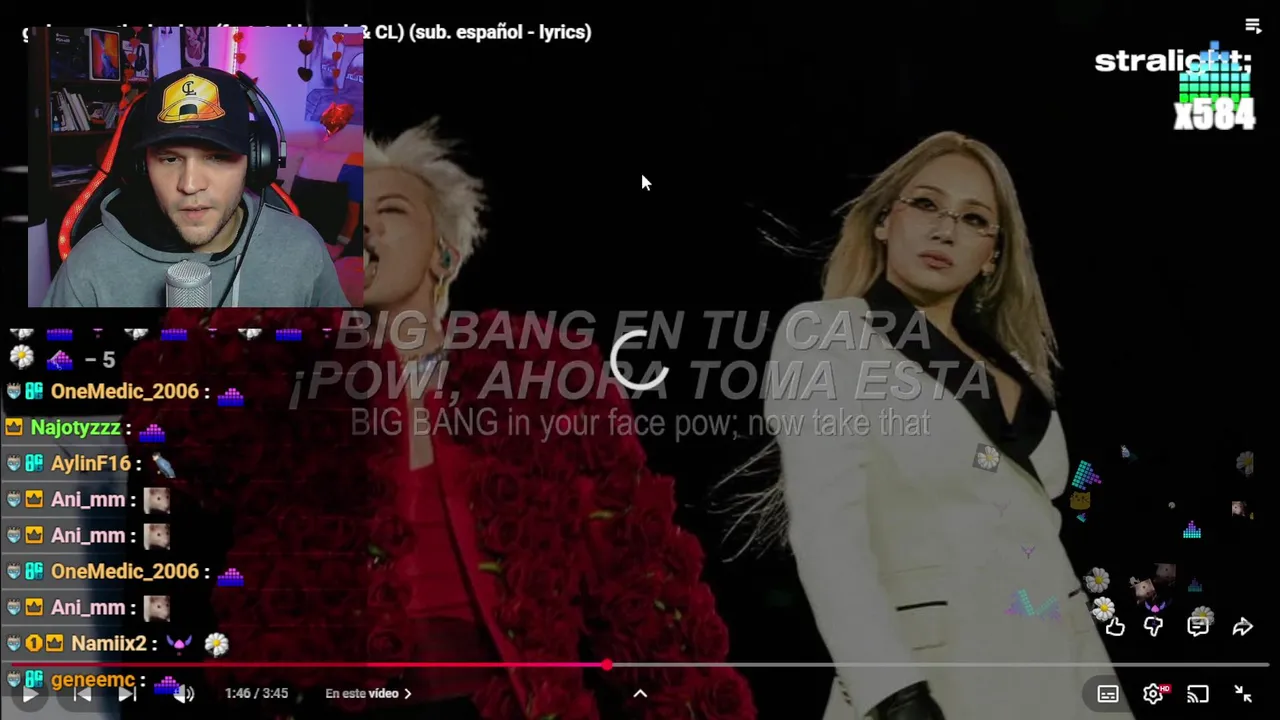Click the streamer webcam overlay
Image resolution: width=1280 pixels, height=720 pixels.
pyautogui.click(x=195, y=166)
